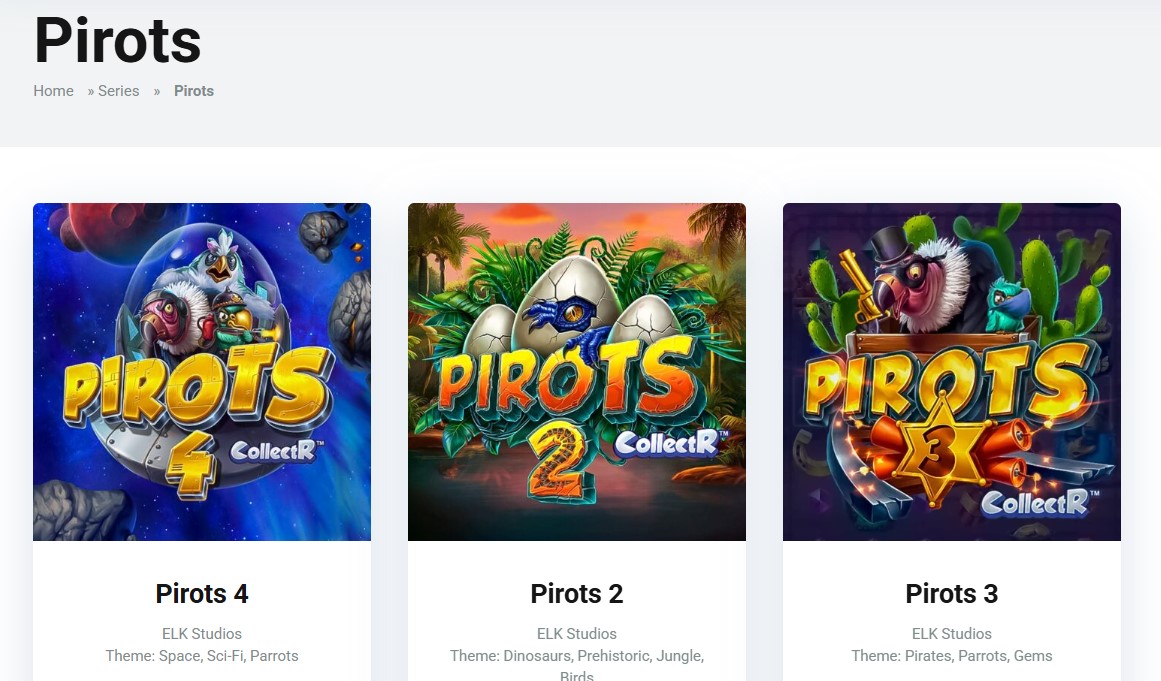Click the CollectR logo on Pirots 3 artwork
Screen dimensions: 1161x681
1037,502
